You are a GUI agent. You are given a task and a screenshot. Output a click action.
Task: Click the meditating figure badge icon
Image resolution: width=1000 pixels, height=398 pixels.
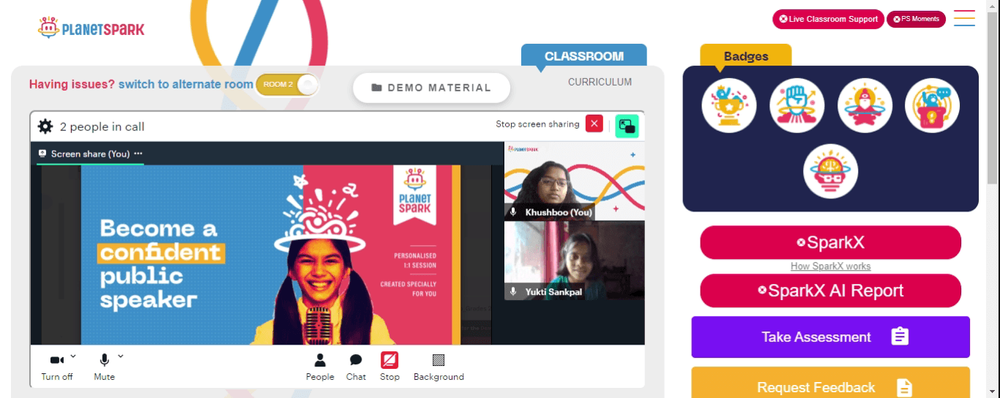(x=865, y=106)
